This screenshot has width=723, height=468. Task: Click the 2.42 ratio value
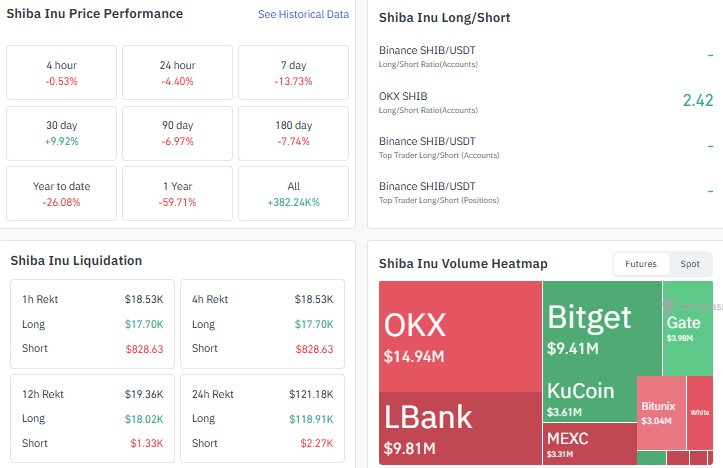[698, 100]
